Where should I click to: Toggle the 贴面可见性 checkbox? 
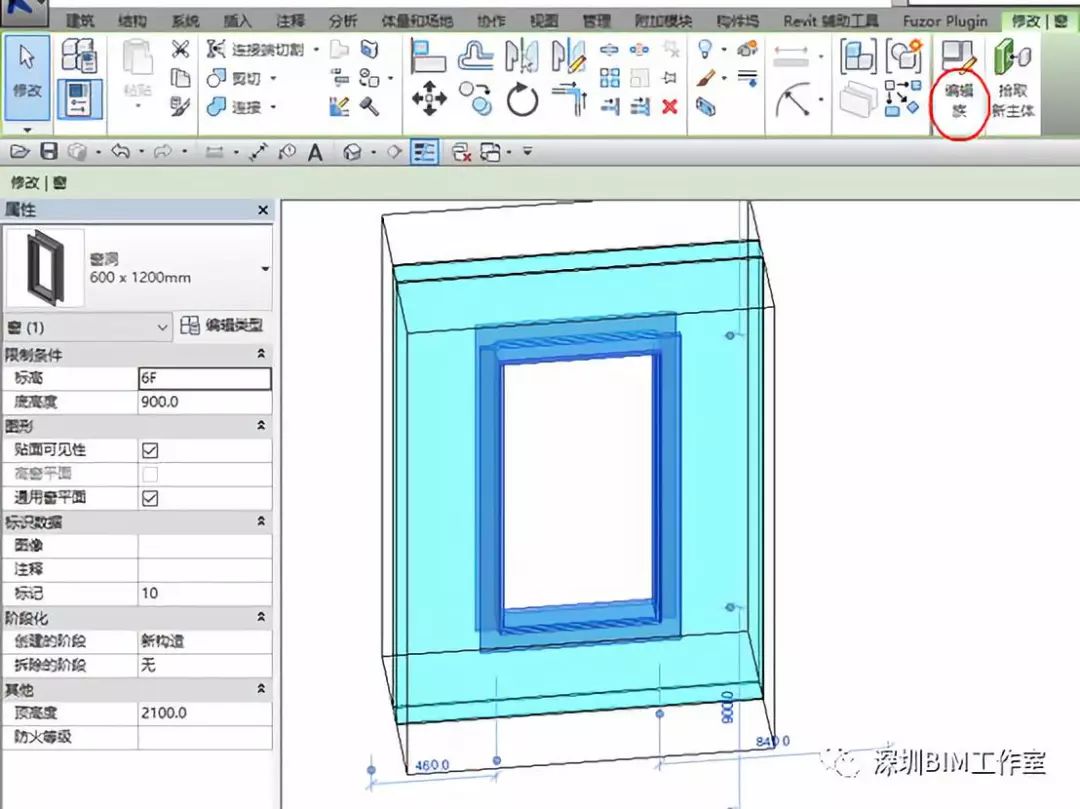coord(150,451)
